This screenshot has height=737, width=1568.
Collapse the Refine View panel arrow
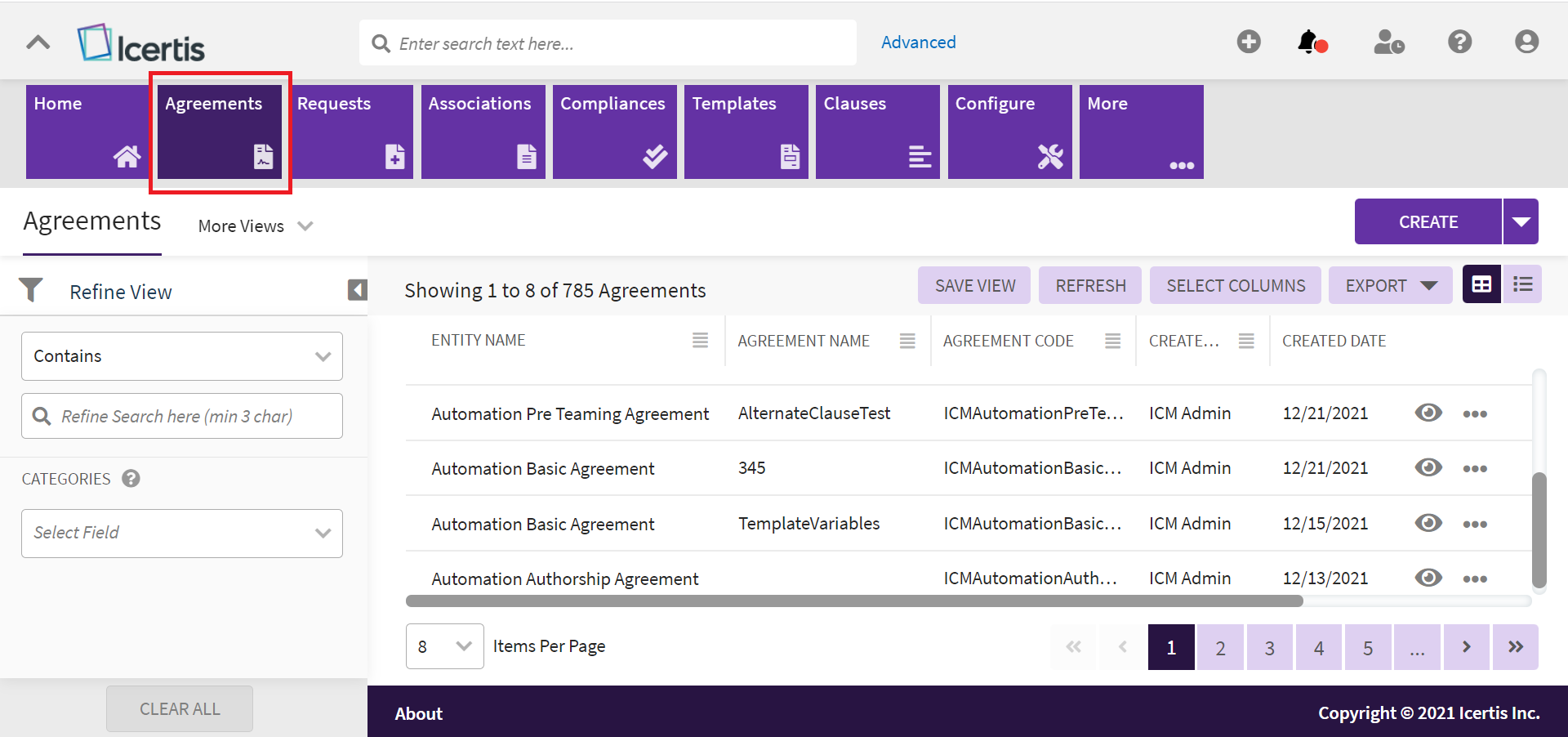[x=357, y=290]
